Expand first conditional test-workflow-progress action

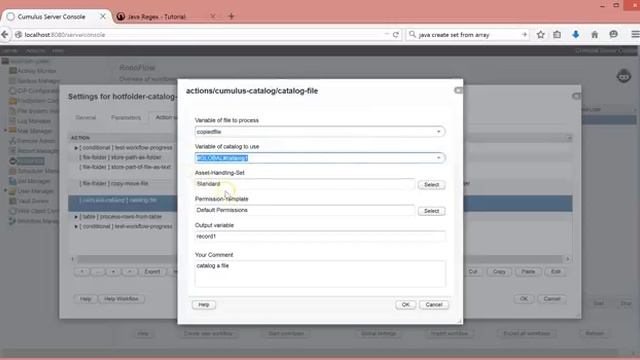pyautogui.click(x=76, y=148)
